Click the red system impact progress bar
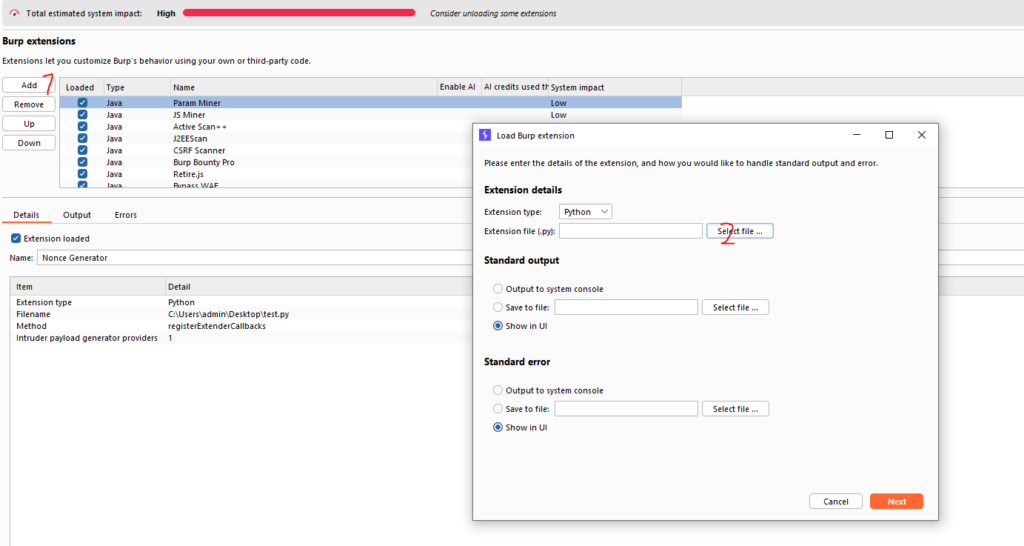Viewport: 1024px width, 546px height. pos(299,12)
